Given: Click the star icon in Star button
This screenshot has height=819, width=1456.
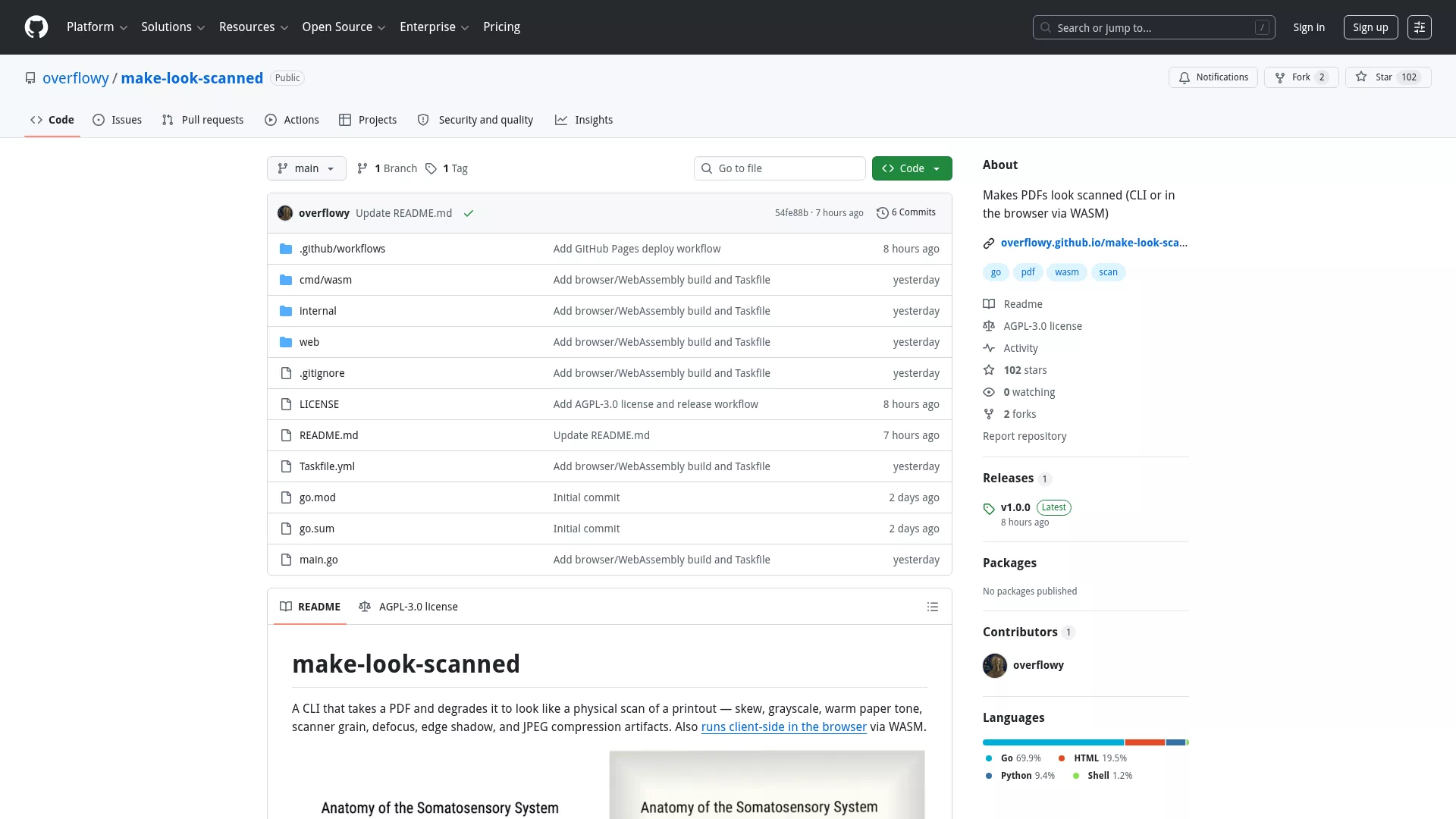Looking at the screenshot, I should click(x=1361, y=77).
